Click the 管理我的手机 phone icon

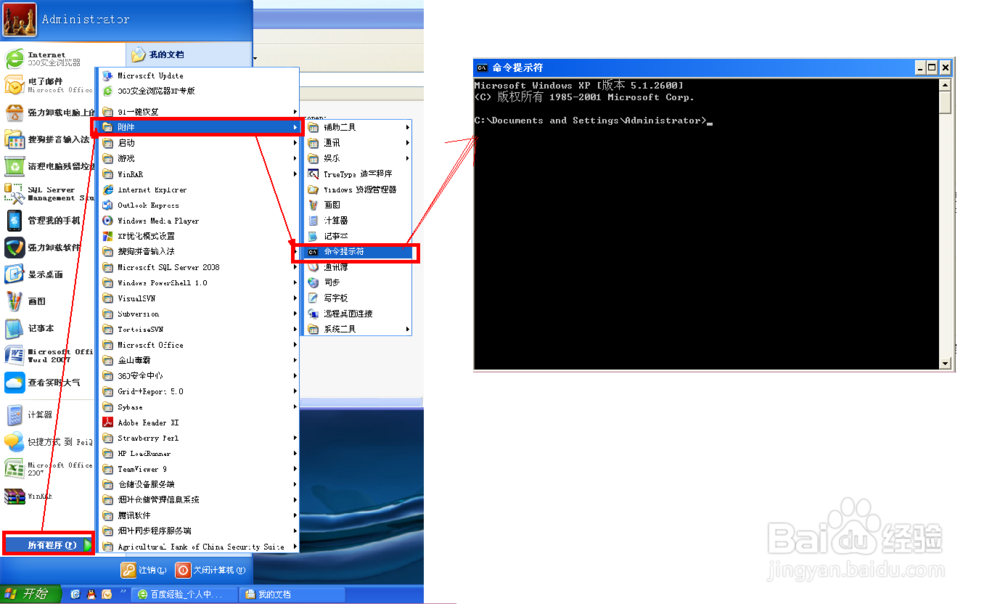coord(14,221)
